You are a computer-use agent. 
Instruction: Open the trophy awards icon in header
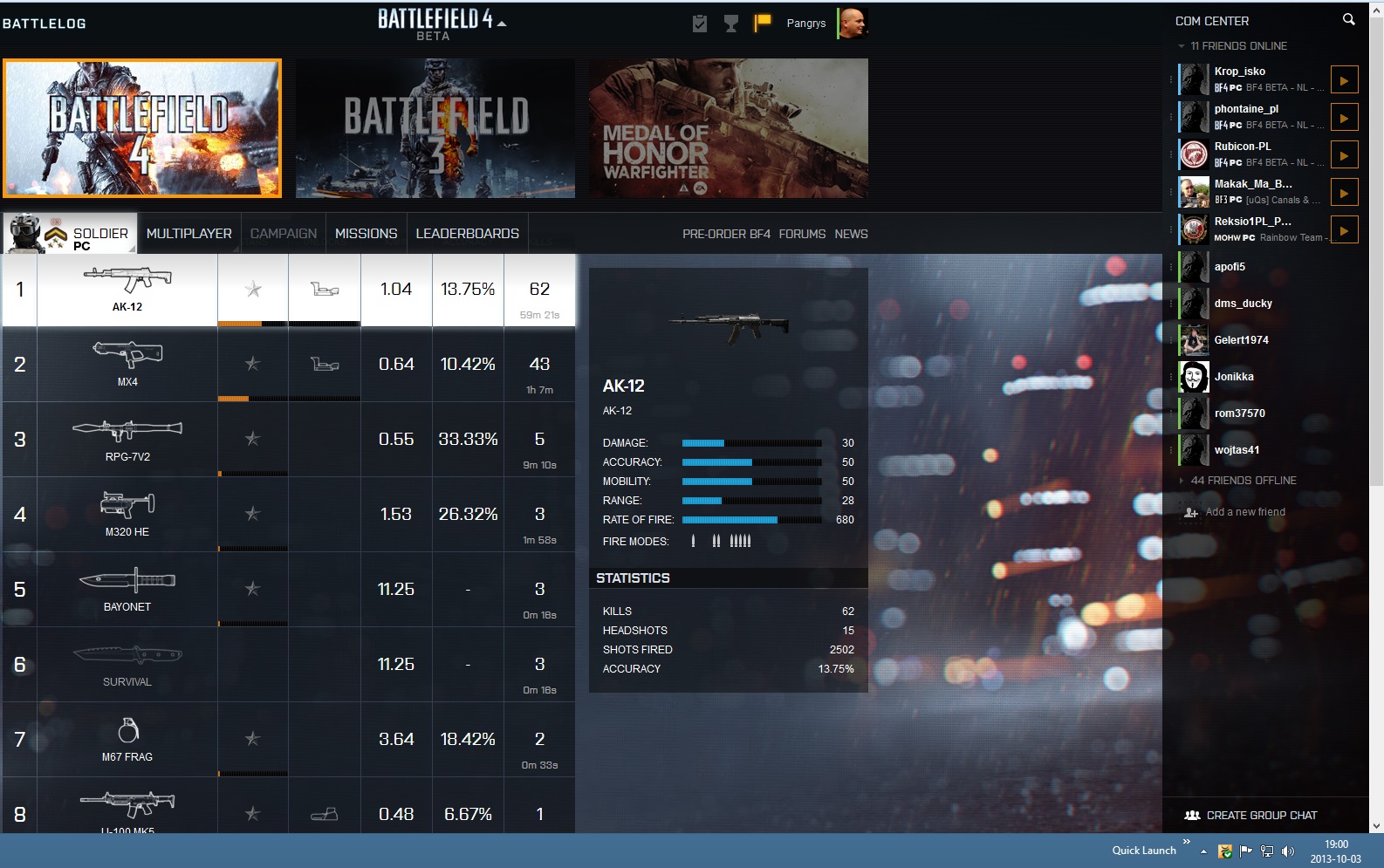coord(731,24)
